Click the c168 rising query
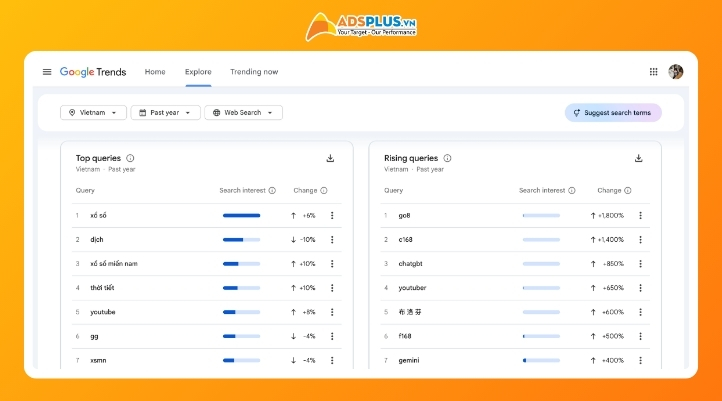The height and width of the screenshot is (401, 722). (x=405, y=240)
